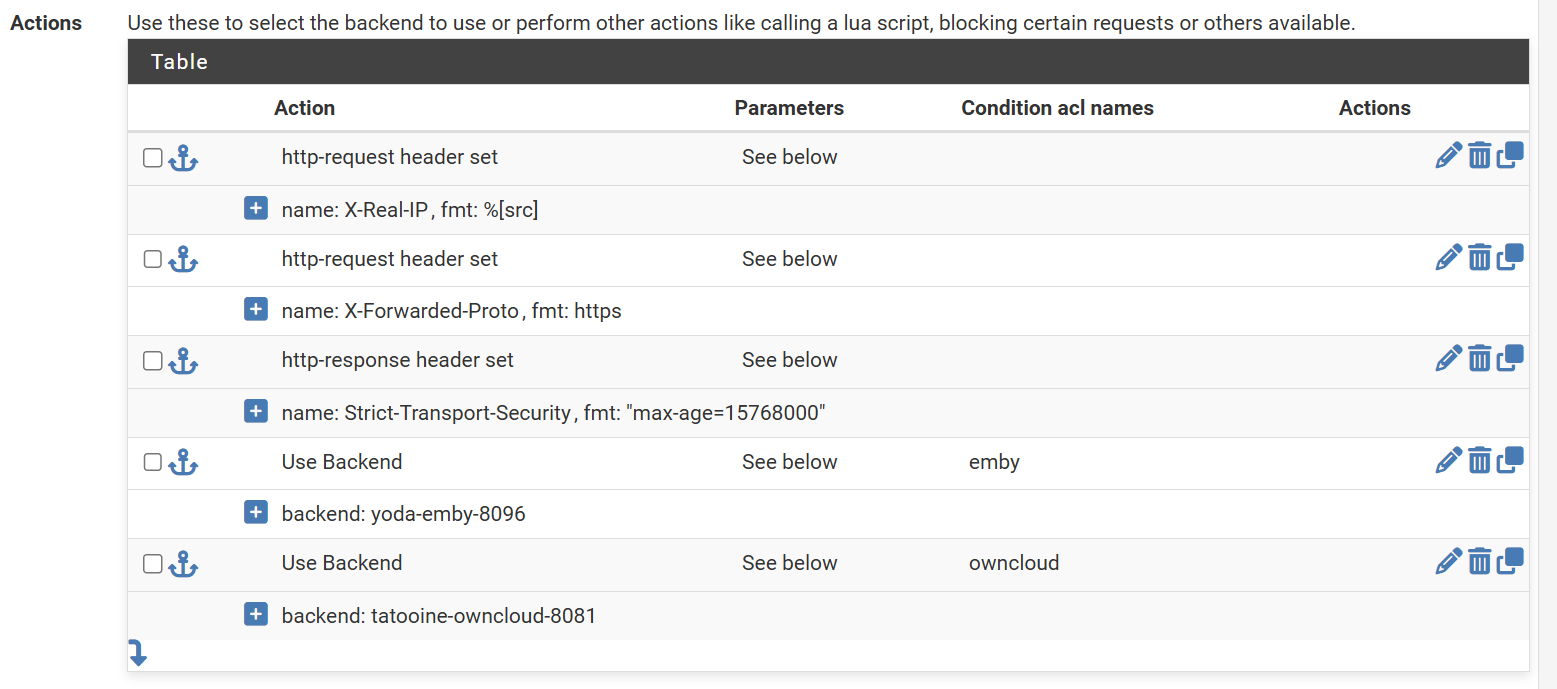Screen dimensions: 1557x689
Task: Click the add-row arrow below the table
Action: coord(138,653)
